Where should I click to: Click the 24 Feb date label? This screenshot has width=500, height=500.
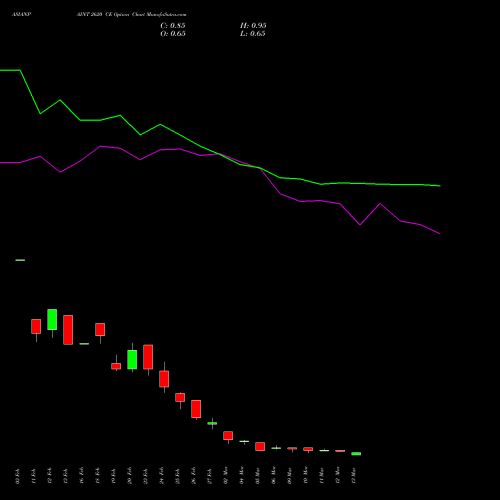point(161,476)
